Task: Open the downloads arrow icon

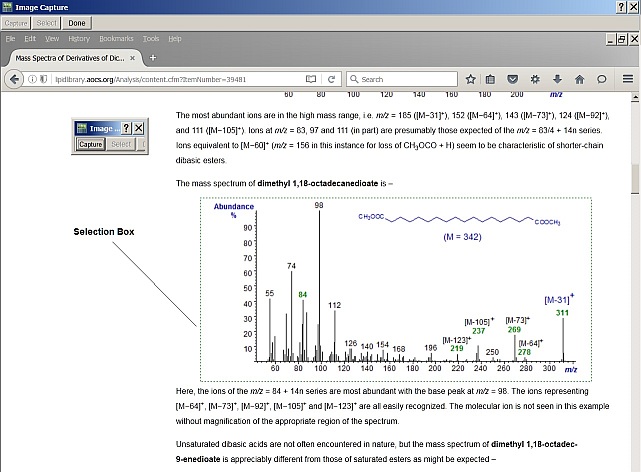Action: point(557,79)
